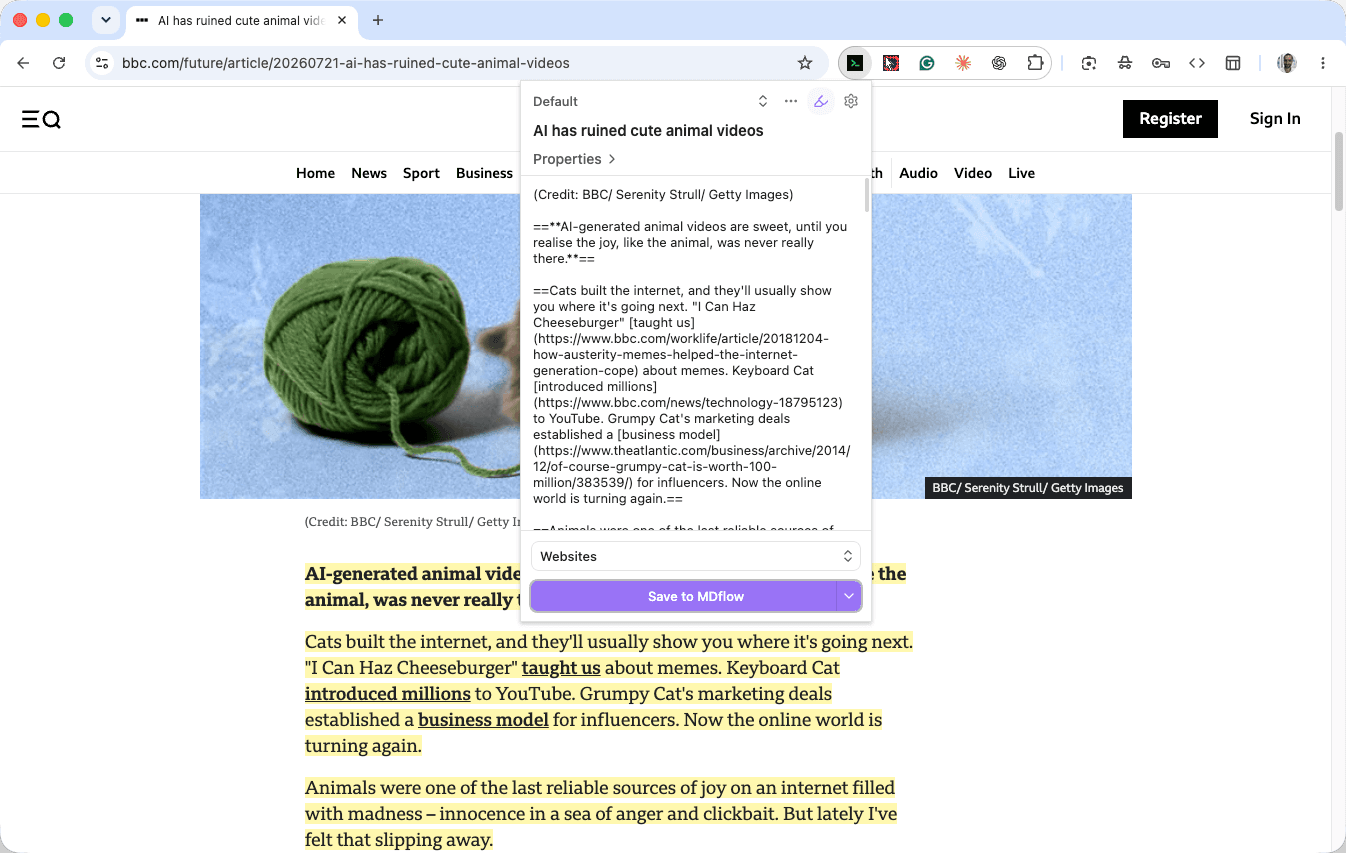The image size is (1346, 853).
Task: Click the page's vertical scrollbar thumb
Action: click(1339, 170)
